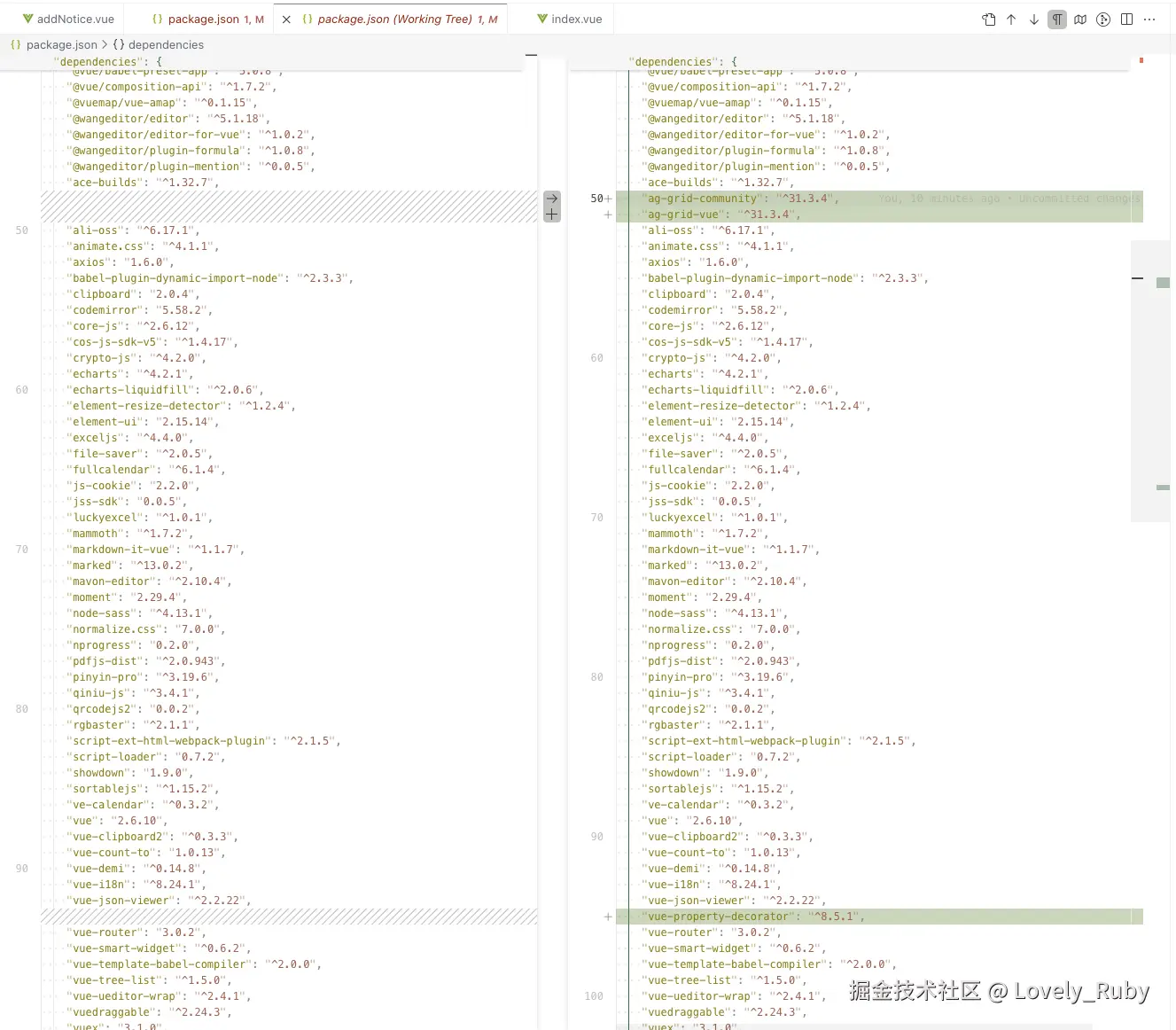1176x1030 pixels.
Task: Toggle the split inline diff view icon
Action: click(1126, 20)
